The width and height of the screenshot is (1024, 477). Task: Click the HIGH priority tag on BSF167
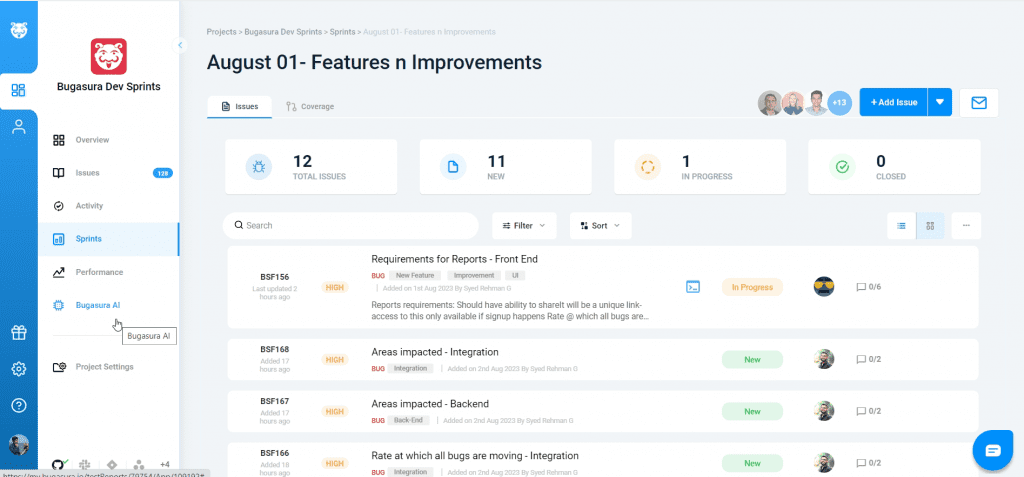(x=335, y=412)
